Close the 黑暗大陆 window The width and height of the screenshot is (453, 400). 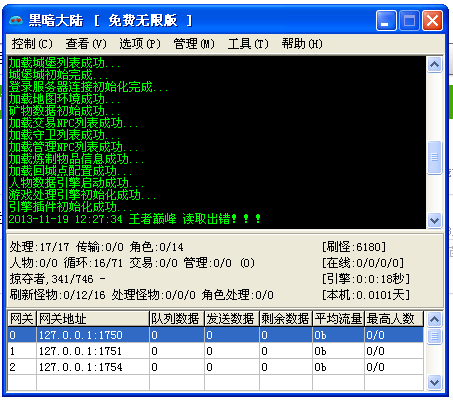click(433, 21)
